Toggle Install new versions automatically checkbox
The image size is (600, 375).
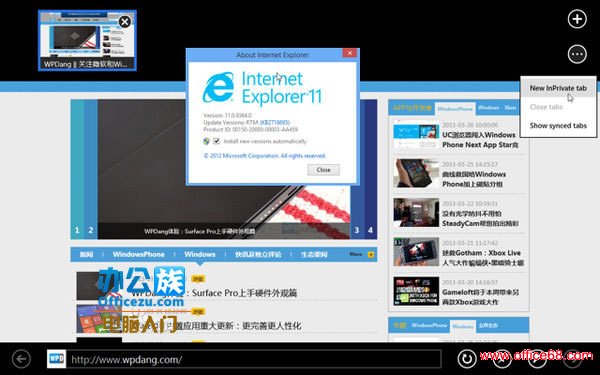pos(216,141)
